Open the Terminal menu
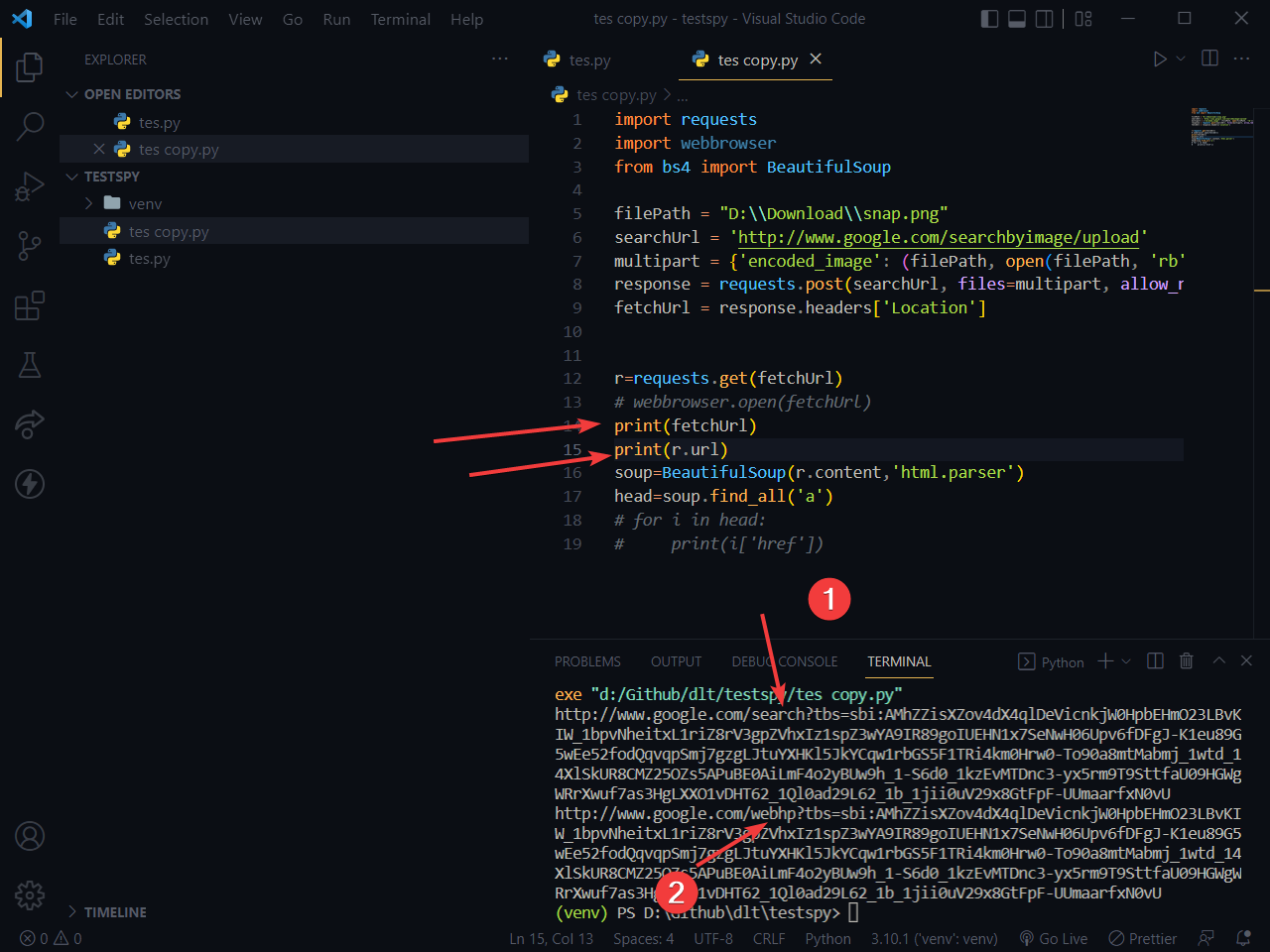1270x952 pixels. [x=401, y=19]
